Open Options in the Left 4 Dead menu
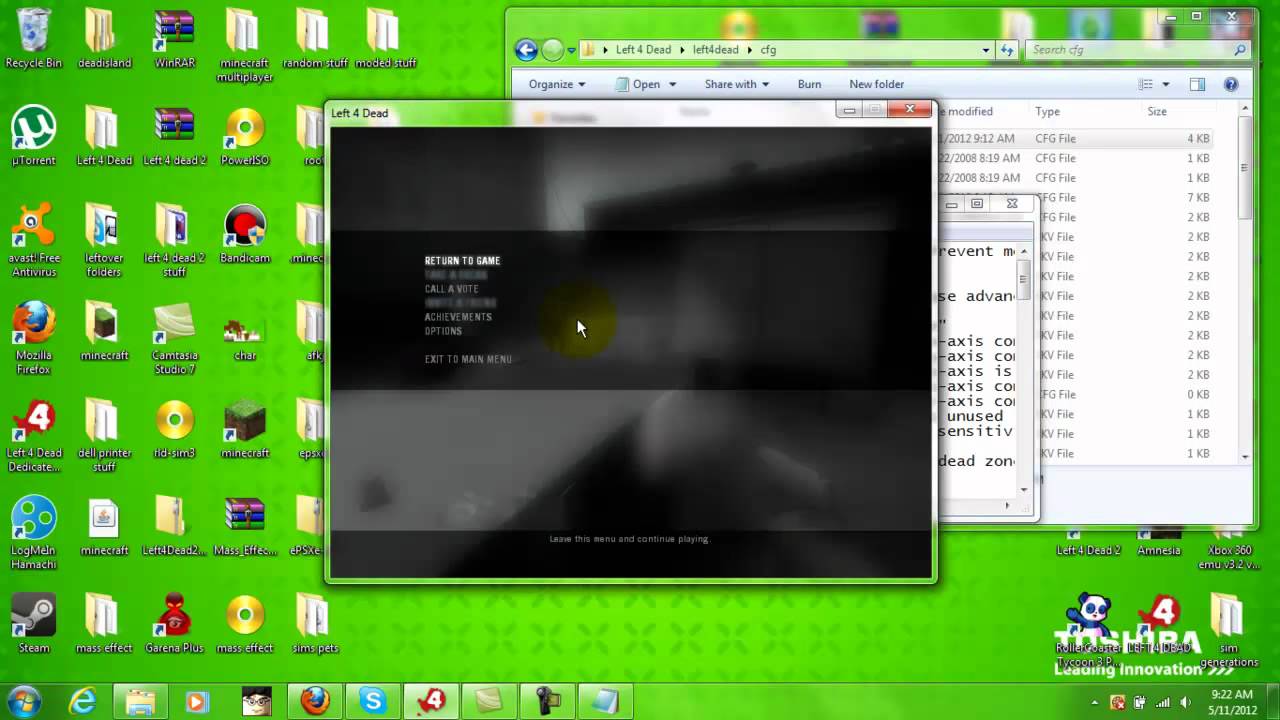The height and width of the screenshot is (720, 1280). pos(443,331)
